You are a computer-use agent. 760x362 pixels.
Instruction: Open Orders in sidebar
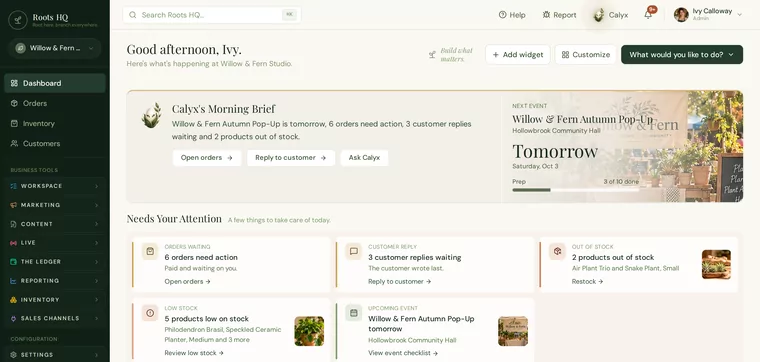(55, 103)
